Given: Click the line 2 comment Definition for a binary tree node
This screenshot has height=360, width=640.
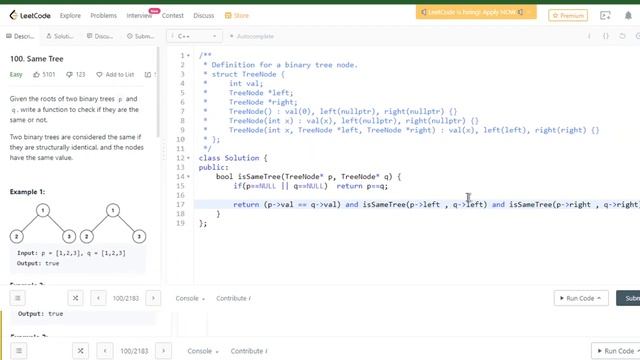Looking at the screenshot, I should pyautogui.click(x=280, y=65).
